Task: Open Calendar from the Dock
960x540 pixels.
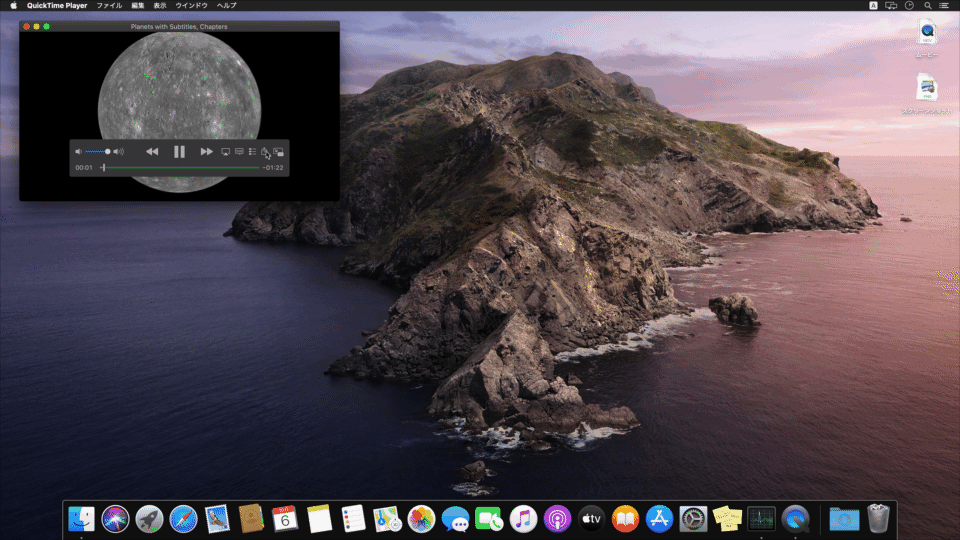Action: [x=285, y=519]
